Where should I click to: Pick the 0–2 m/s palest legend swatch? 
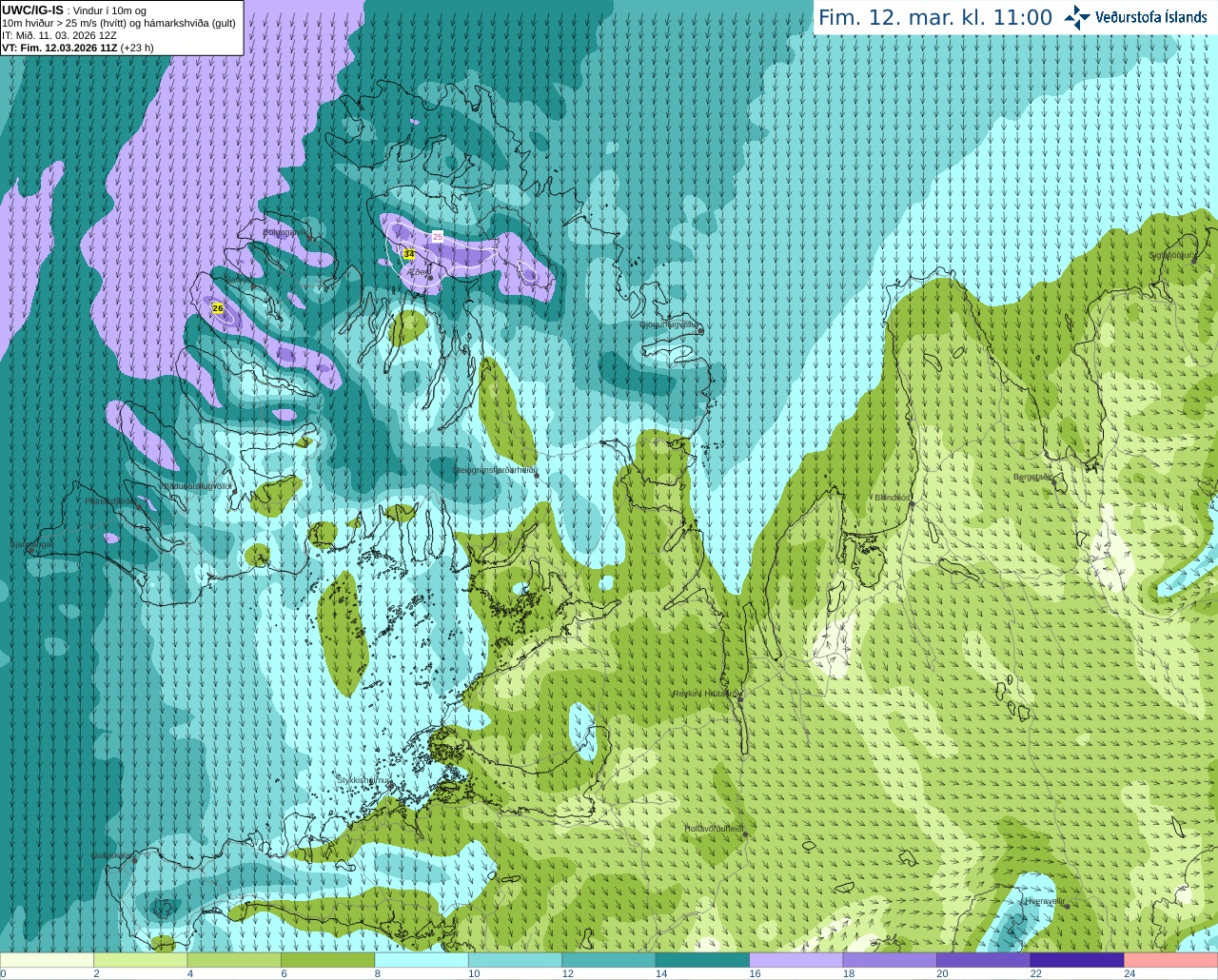47,960
